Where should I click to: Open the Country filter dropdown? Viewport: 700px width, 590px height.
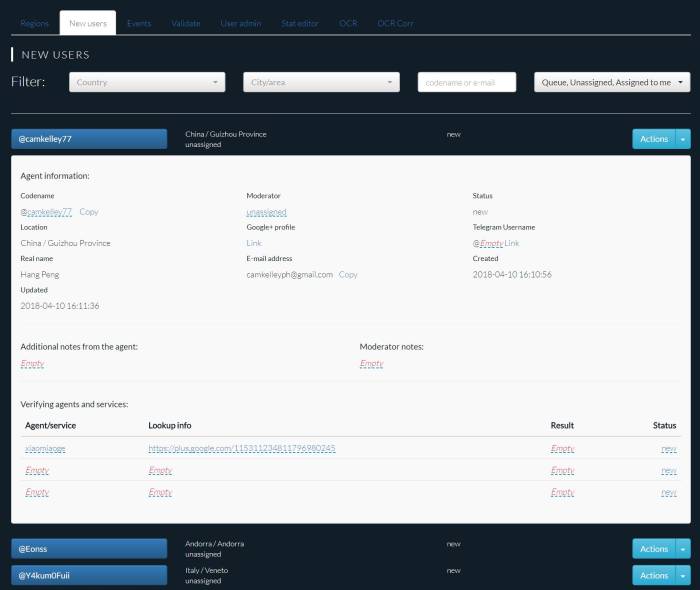tap(147, 82)
